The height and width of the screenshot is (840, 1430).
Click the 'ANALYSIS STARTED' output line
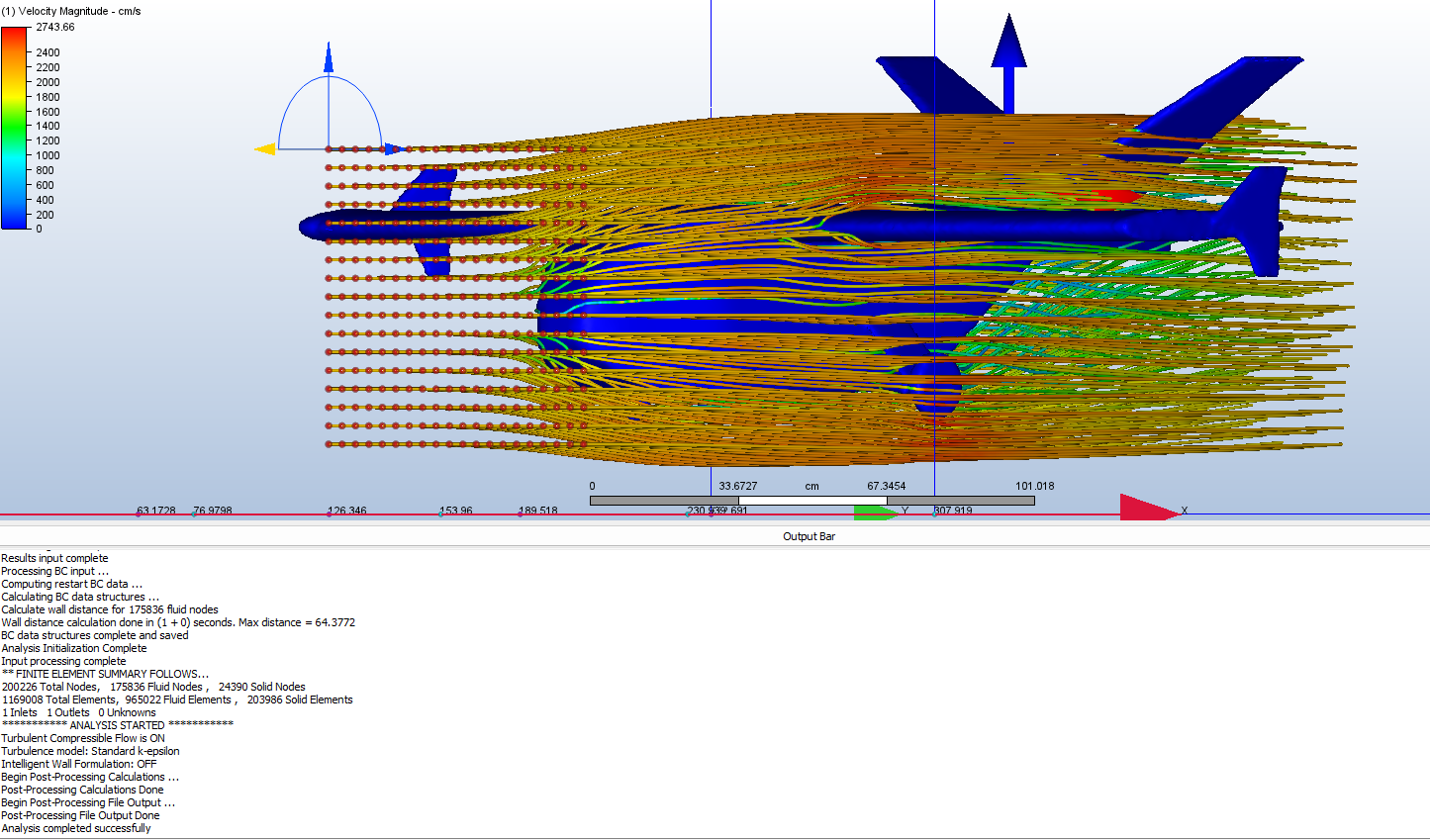pyautogui.click(x=118, y=725)
